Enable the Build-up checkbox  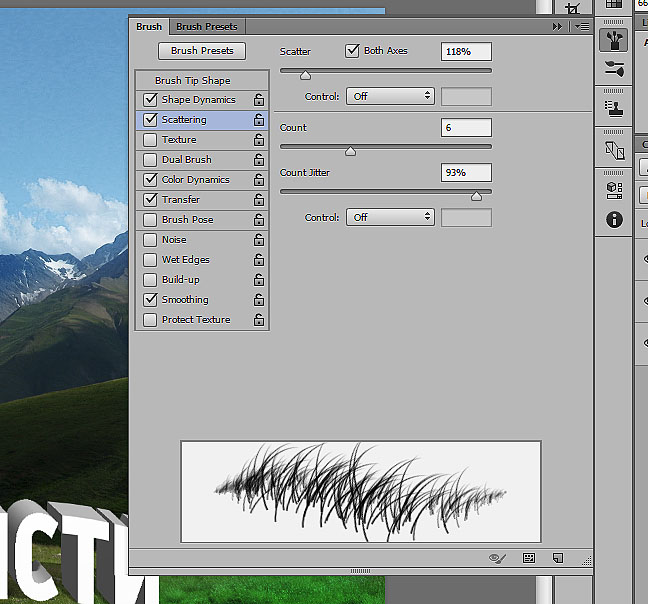[x=150, y=280]
